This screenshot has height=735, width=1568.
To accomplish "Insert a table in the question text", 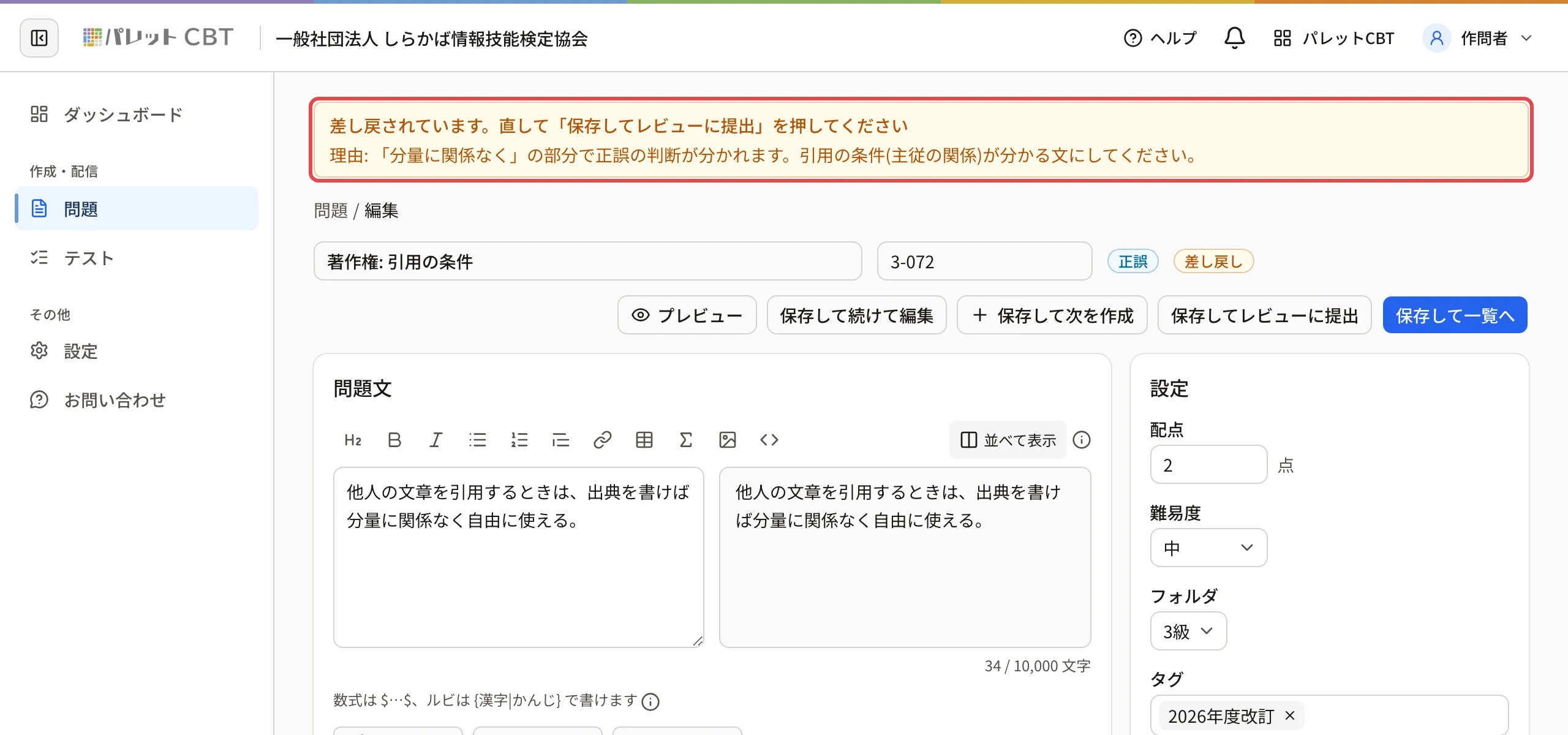I will click(x=644, y=440).
